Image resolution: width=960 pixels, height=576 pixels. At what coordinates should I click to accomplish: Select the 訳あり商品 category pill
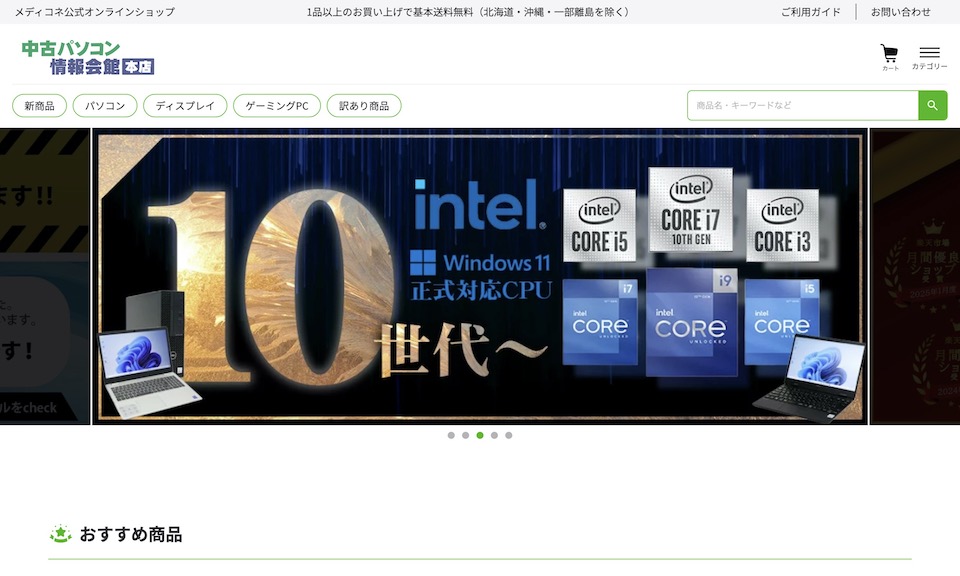pyautogui.click(x=364, y=106)
